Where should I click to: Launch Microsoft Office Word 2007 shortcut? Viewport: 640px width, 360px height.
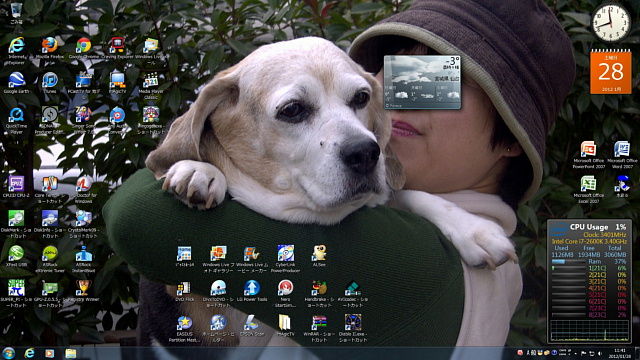point(622,155)
